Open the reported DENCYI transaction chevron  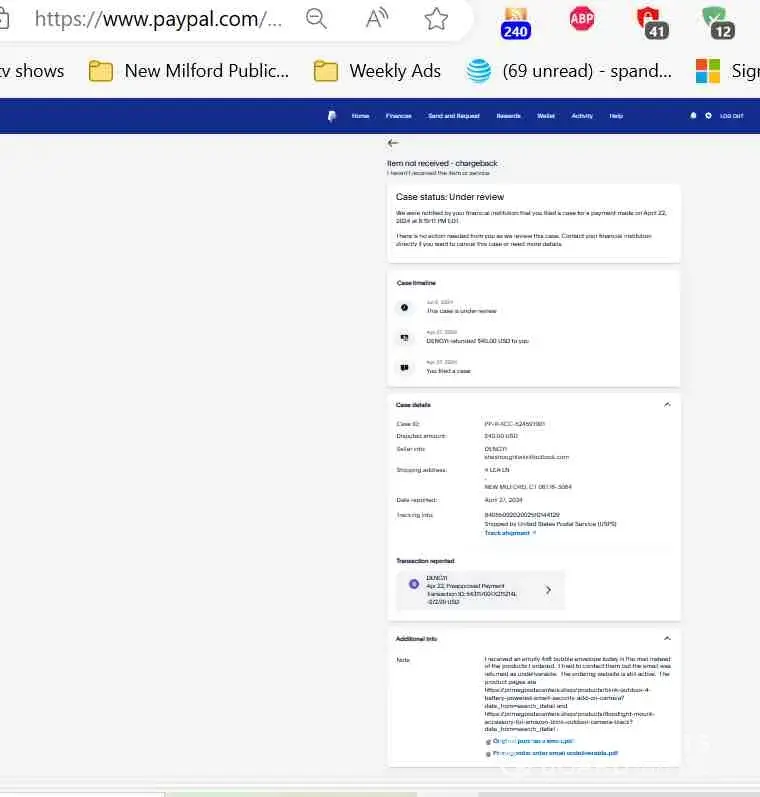point(548,590)
